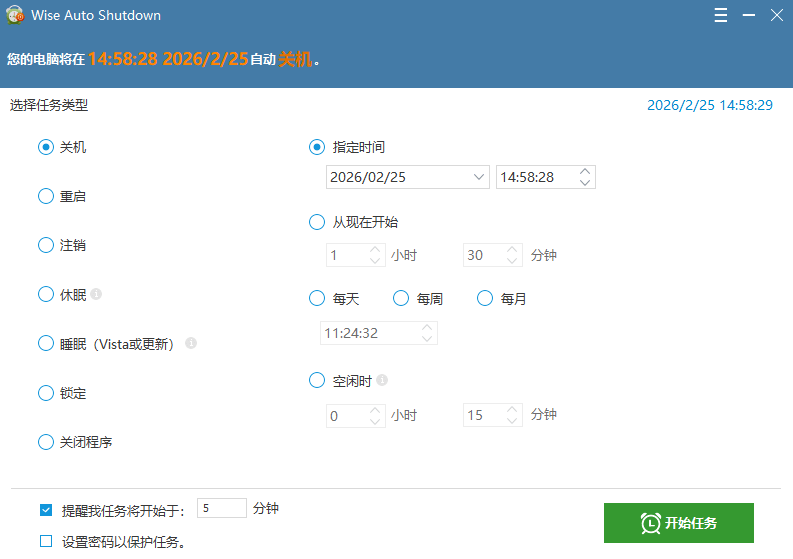Decrease the 14:58:28 time with down arrow
Viewport: 793px width, 559px height.
pos(585,183)
